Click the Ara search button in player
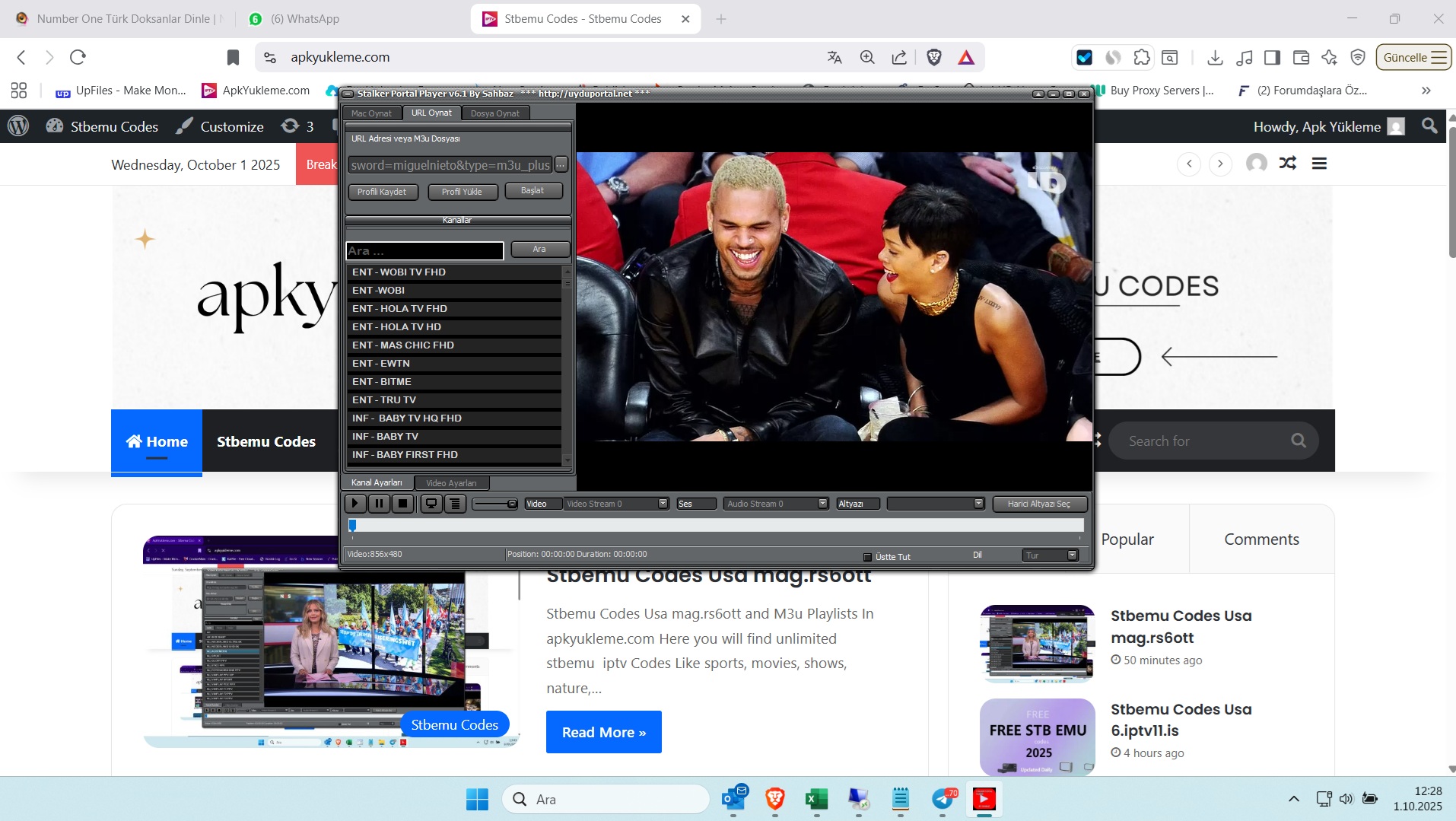This screenshot has height=821, width=1456. [539, 250]
